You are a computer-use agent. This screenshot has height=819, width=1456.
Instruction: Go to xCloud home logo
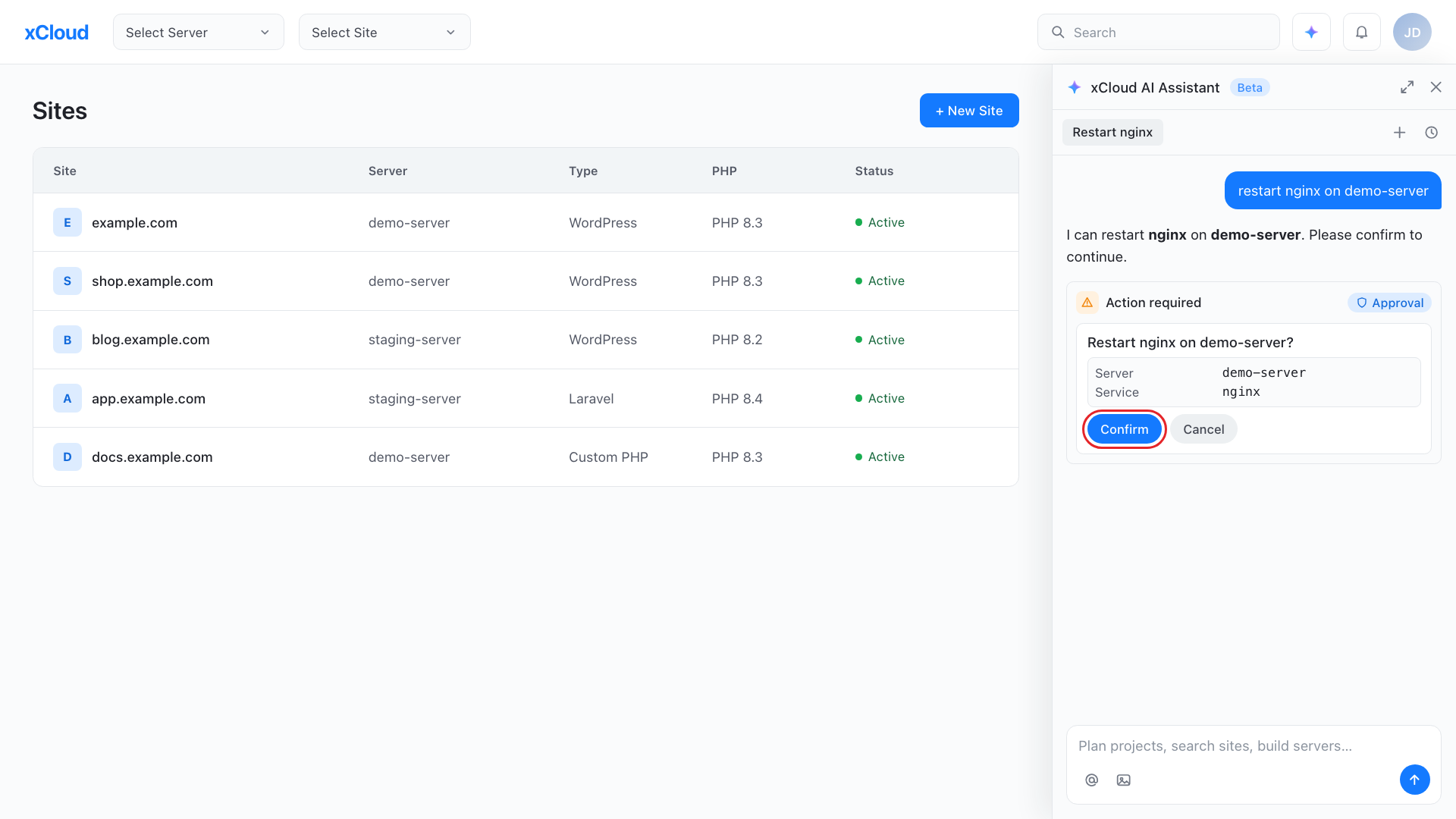(57, 32)
